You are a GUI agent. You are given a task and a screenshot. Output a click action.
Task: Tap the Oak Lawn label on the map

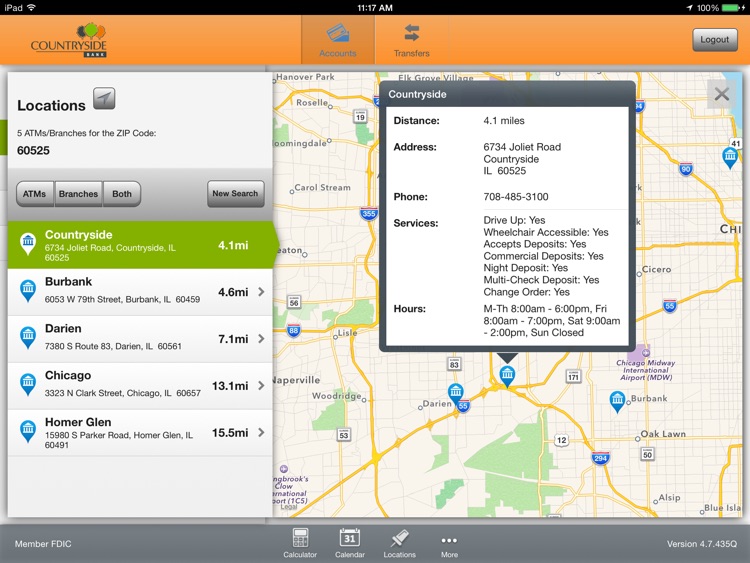point(663,434)
